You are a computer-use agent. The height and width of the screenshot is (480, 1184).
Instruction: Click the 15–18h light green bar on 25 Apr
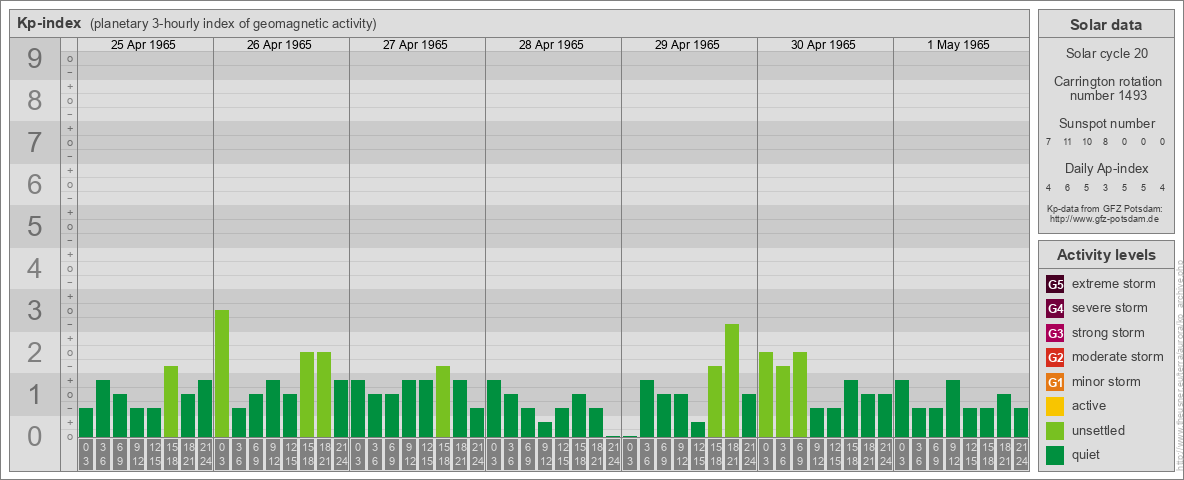(x=171, y=402)
